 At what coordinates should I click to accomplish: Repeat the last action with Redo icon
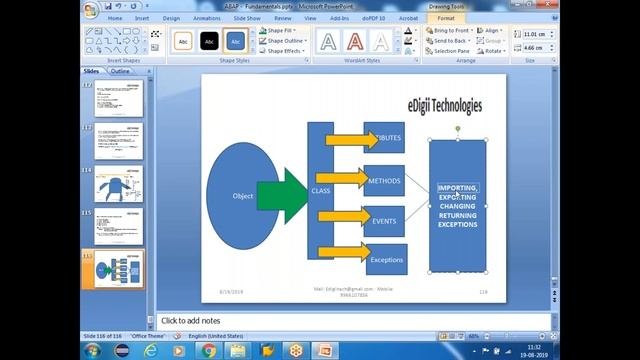coord(133,6)
